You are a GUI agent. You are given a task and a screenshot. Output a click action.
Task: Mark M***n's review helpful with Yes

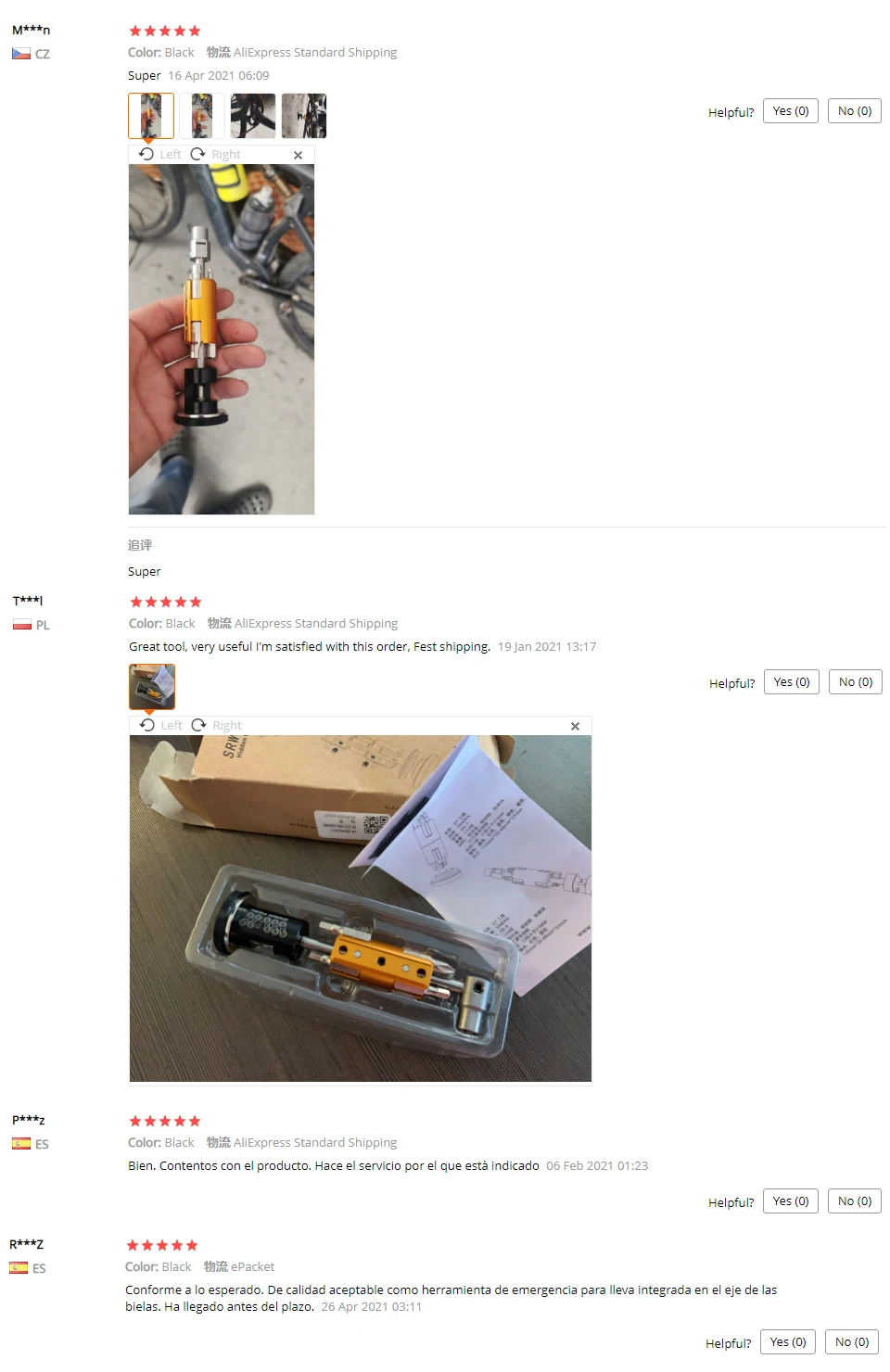pyautogui.click(x=791, y=111)
